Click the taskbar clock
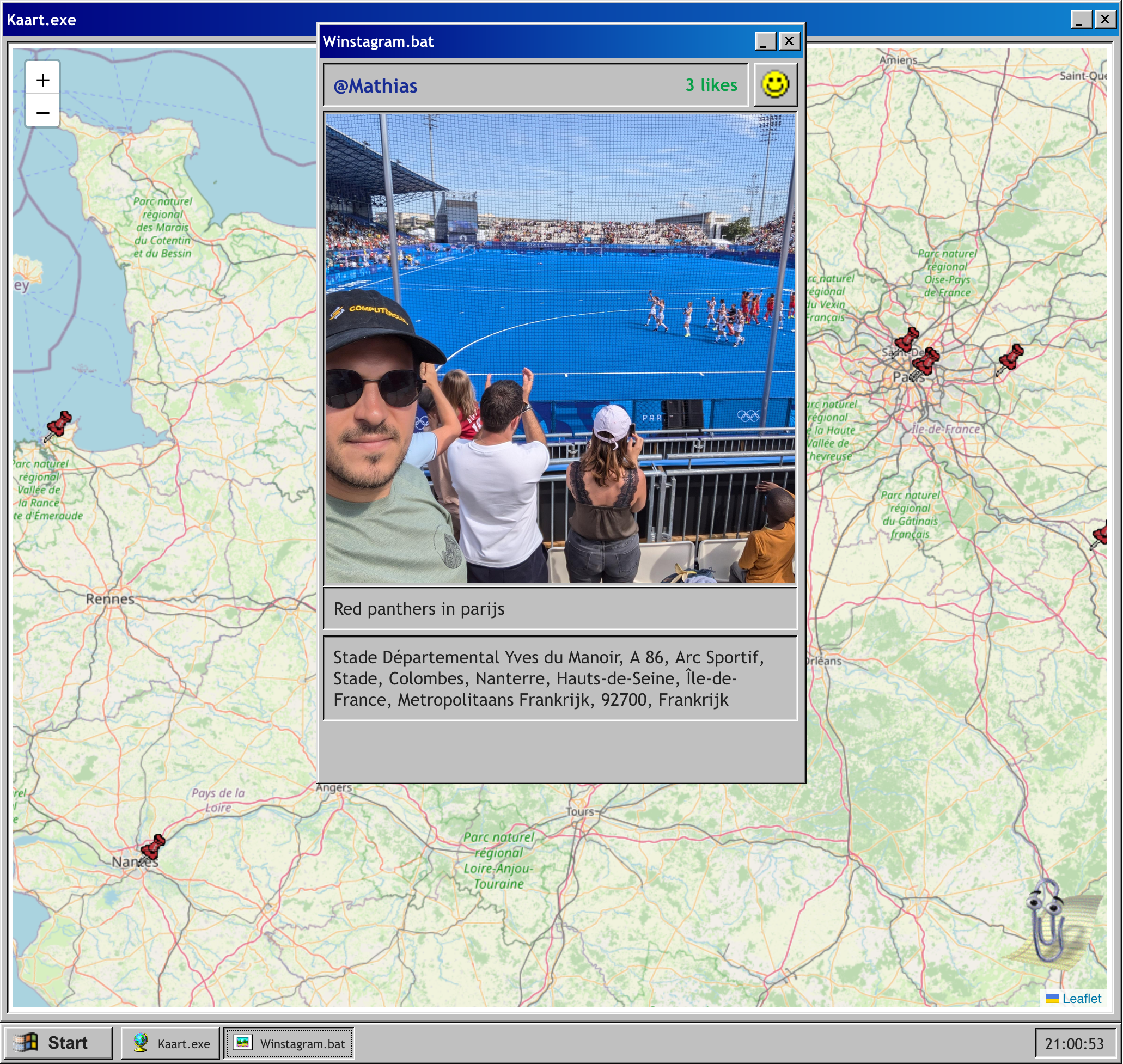 [x=1073, y=1044]
